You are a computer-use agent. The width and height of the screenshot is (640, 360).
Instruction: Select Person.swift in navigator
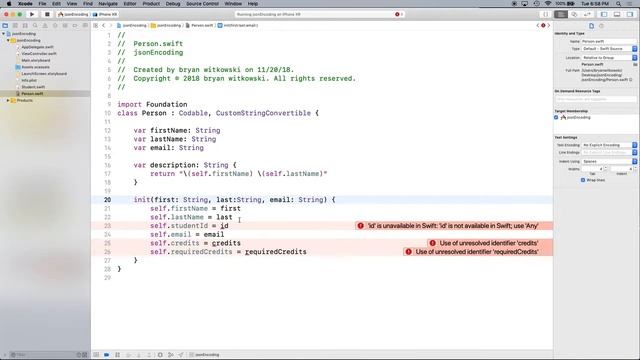point(32,94)
